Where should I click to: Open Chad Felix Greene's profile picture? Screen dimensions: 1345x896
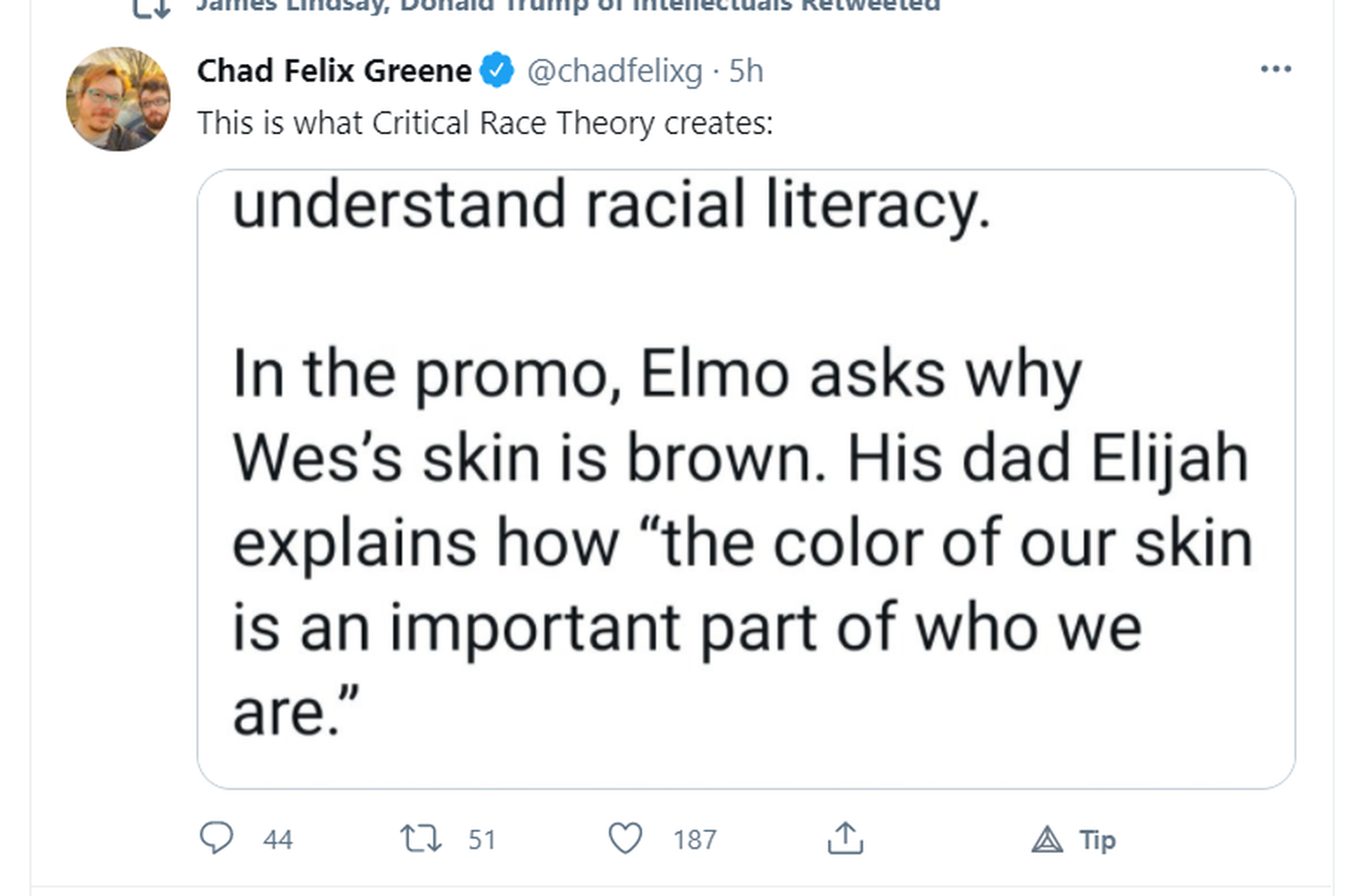119,99
